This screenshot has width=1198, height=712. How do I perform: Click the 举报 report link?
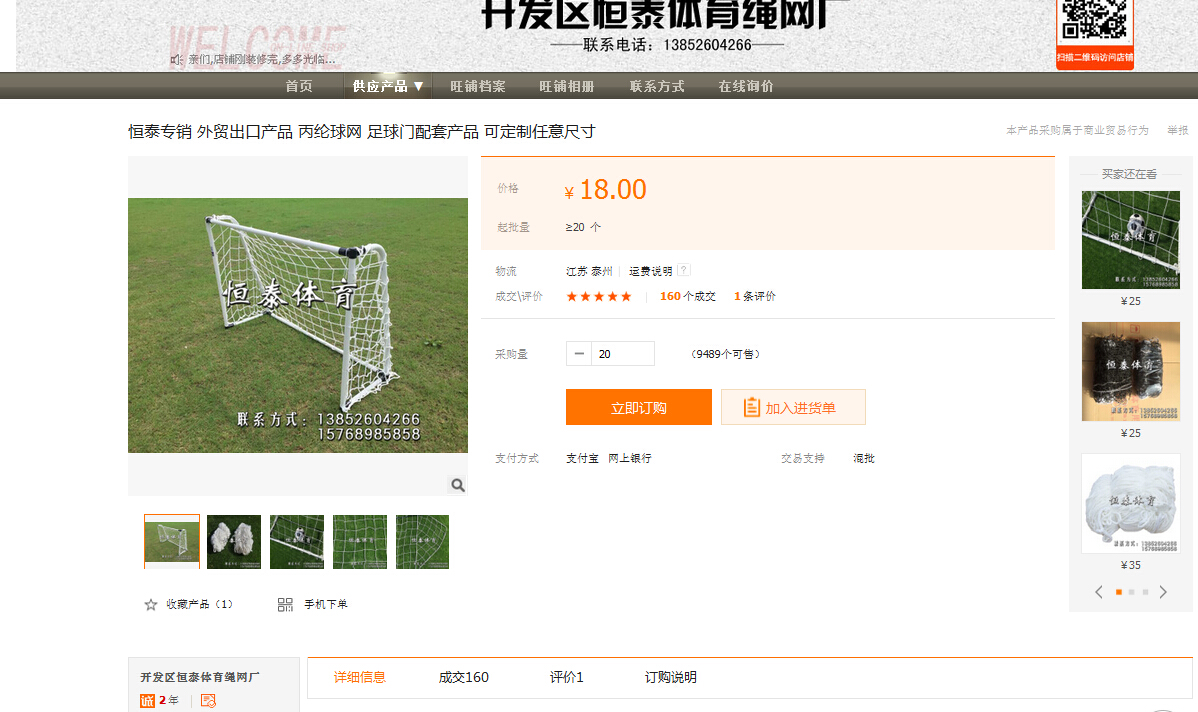1177,131
